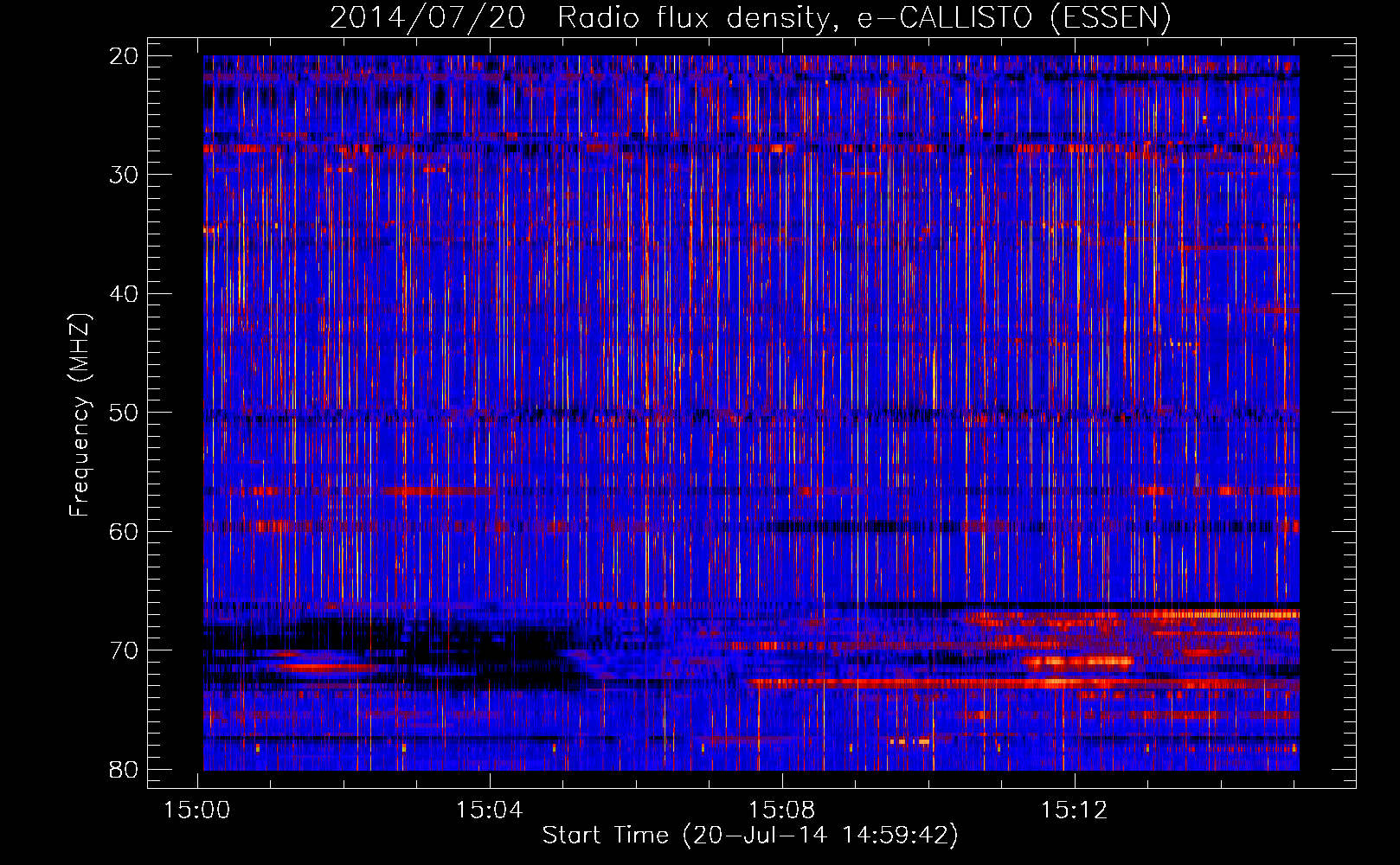The width and height of the screenshot is (1400, 865).
Task: Click the "15:12" time tick label
Action: (1075, 811)
